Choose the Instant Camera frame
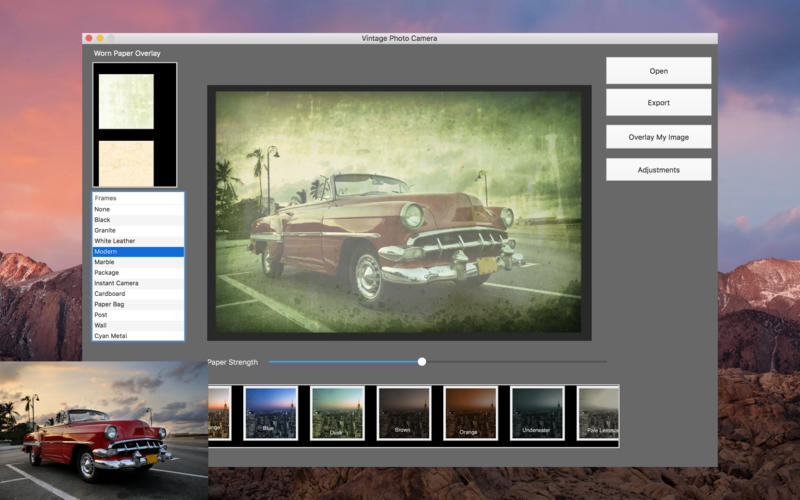800x500 pixels. pos(138,283)
